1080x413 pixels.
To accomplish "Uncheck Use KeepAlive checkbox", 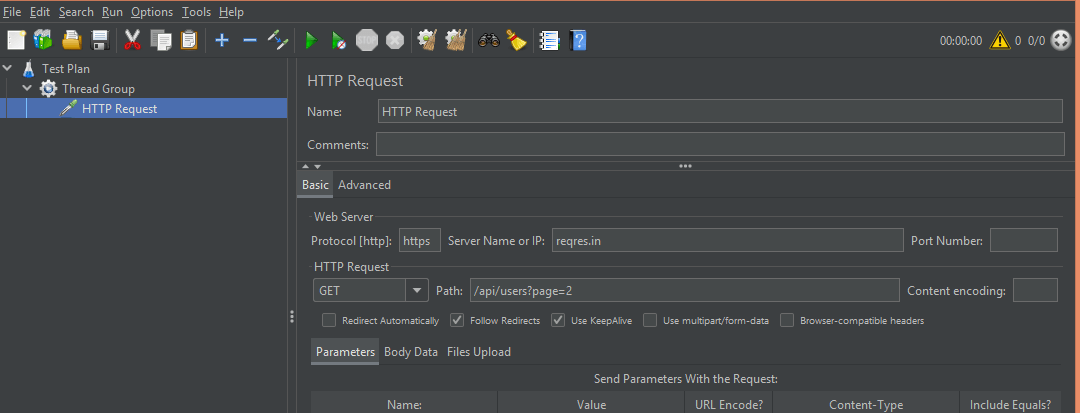I will tap(559, 320).
